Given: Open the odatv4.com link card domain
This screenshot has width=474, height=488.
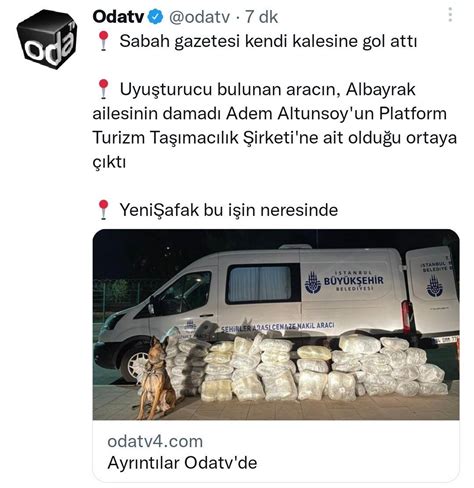Looking at the screenshot, I should (155, 441).
